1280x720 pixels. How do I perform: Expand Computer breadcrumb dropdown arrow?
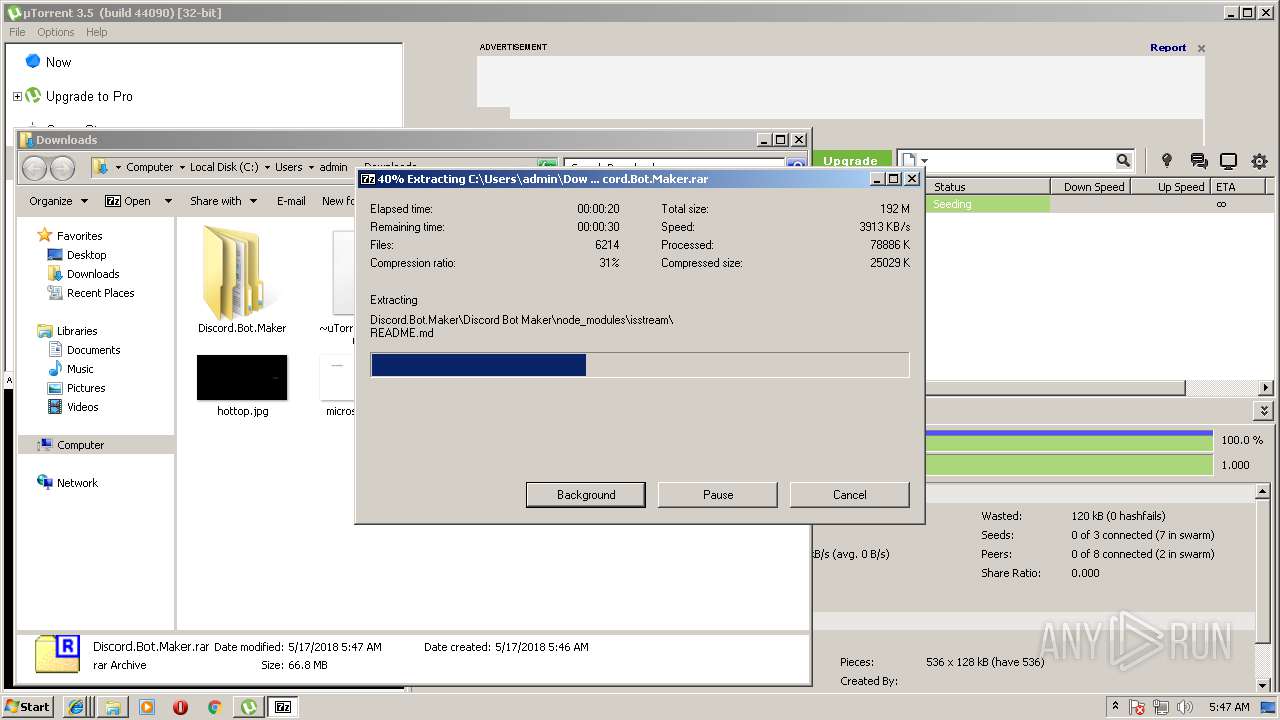(x=182, y=168)
